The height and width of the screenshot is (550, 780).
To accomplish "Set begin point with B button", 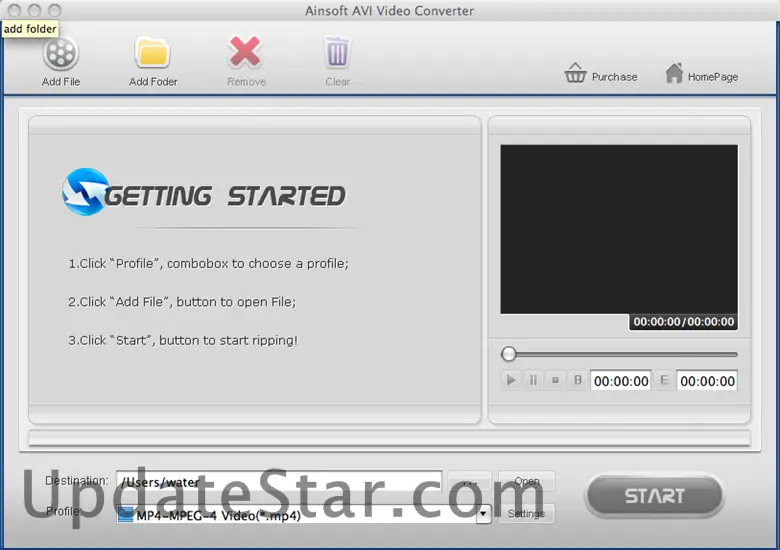I will (x=578, y=380).
